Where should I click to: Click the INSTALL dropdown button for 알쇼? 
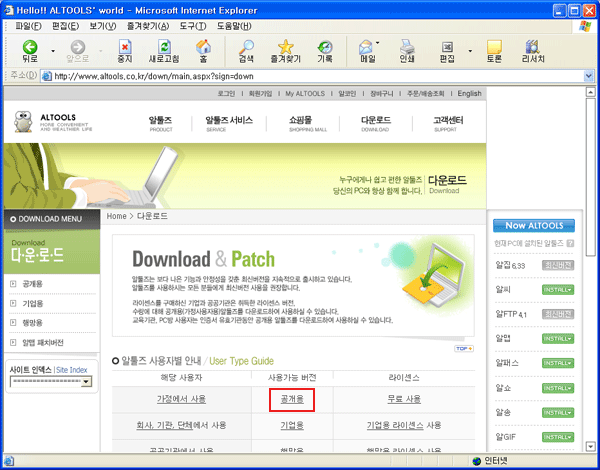558,388
